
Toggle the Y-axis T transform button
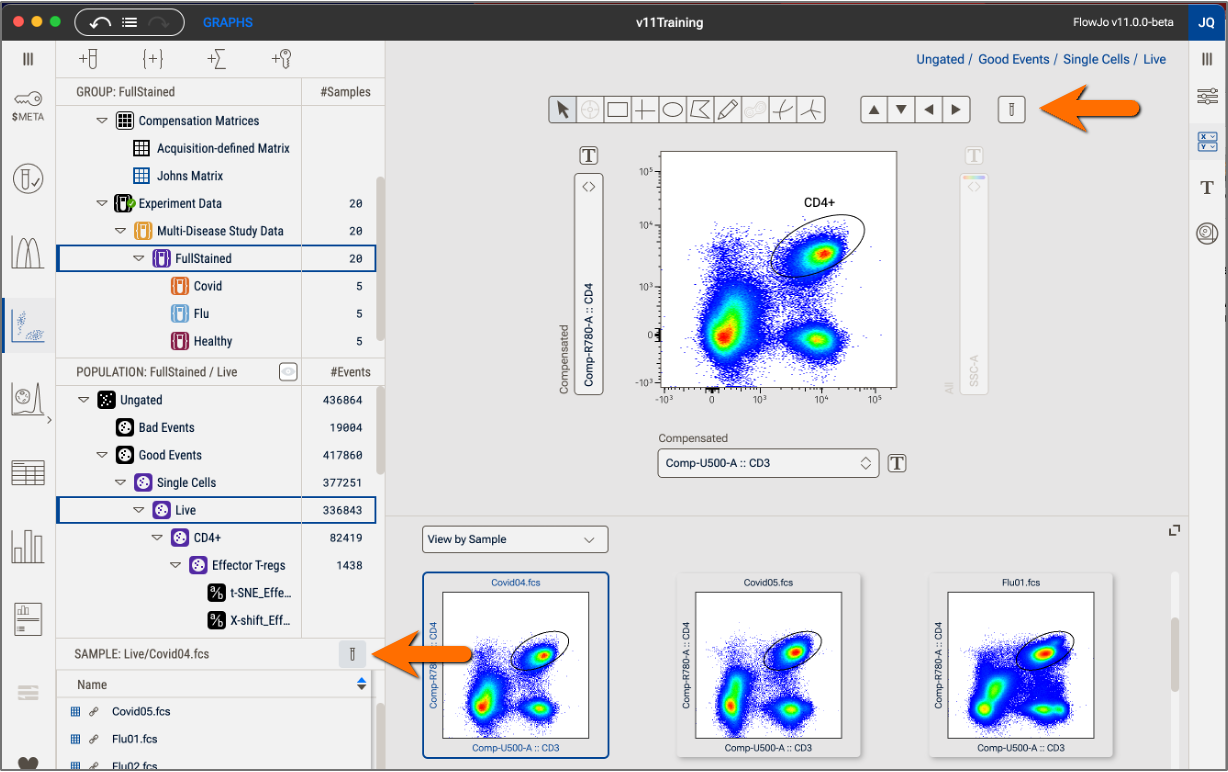(588, 155)
